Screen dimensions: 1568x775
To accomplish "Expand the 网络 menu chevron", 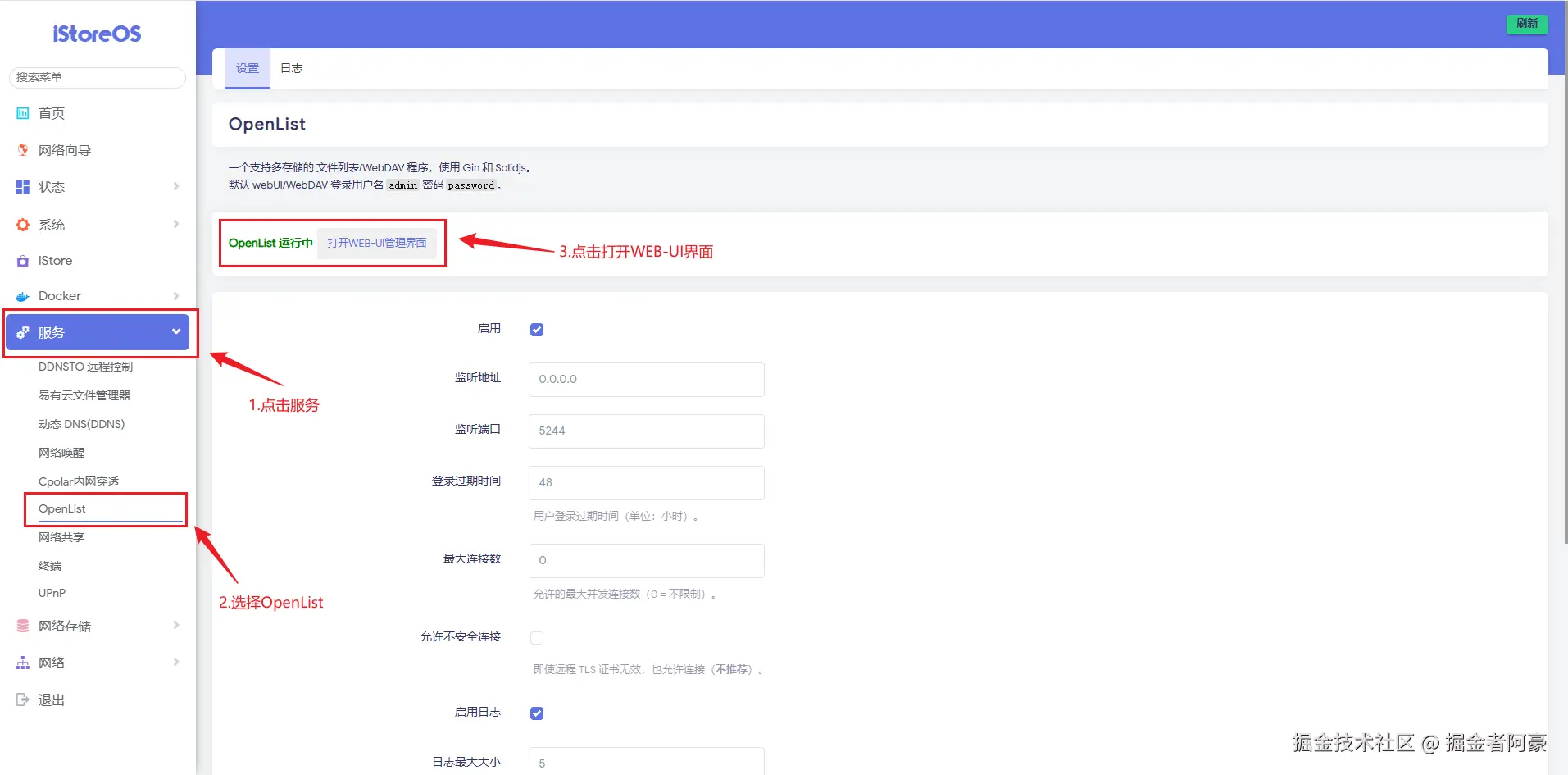I will [x=176, y=663].
